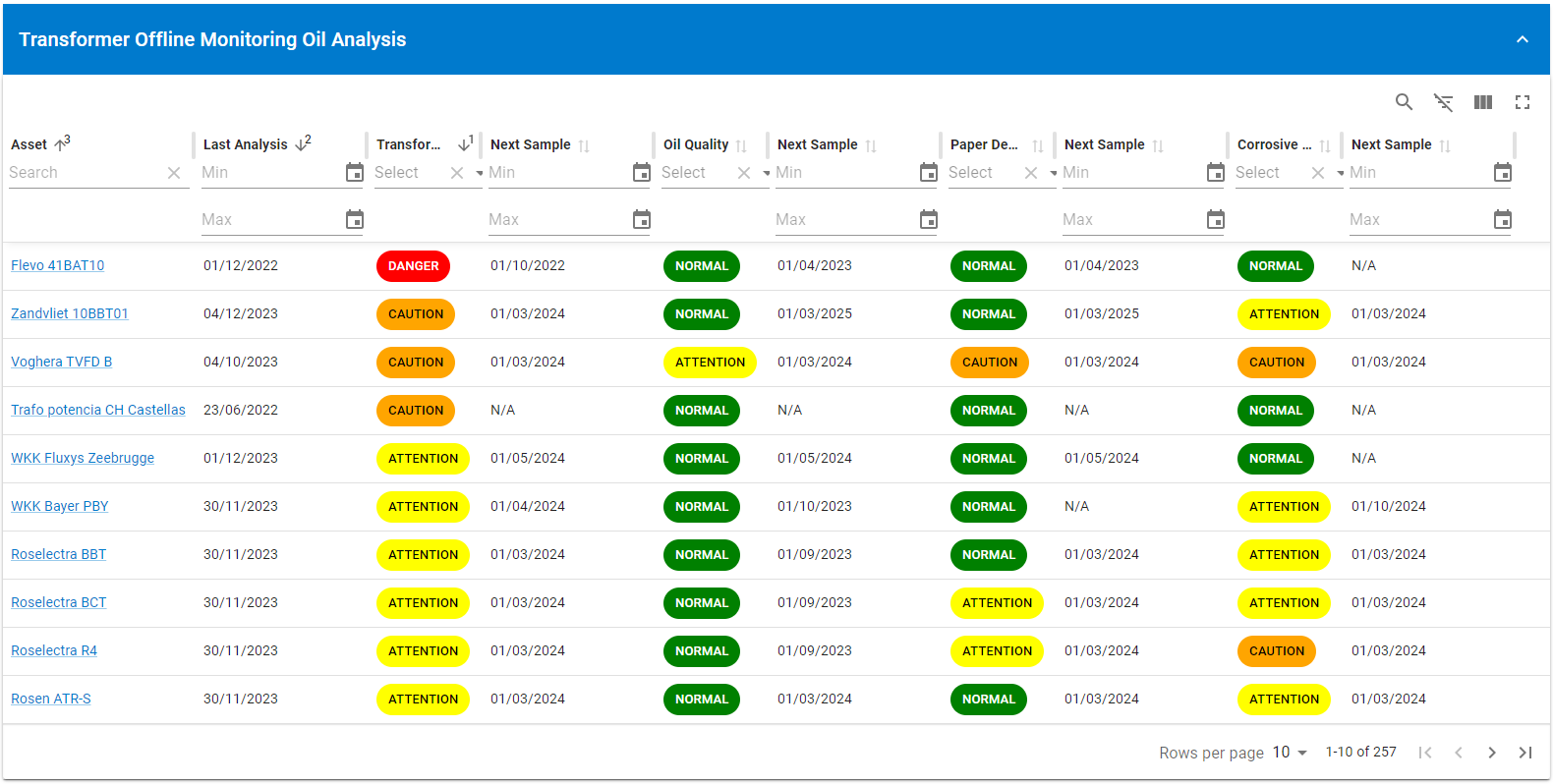Clear the Corrosive select filter
The height and width of the screenshot is (784, 1553).
1318,173
